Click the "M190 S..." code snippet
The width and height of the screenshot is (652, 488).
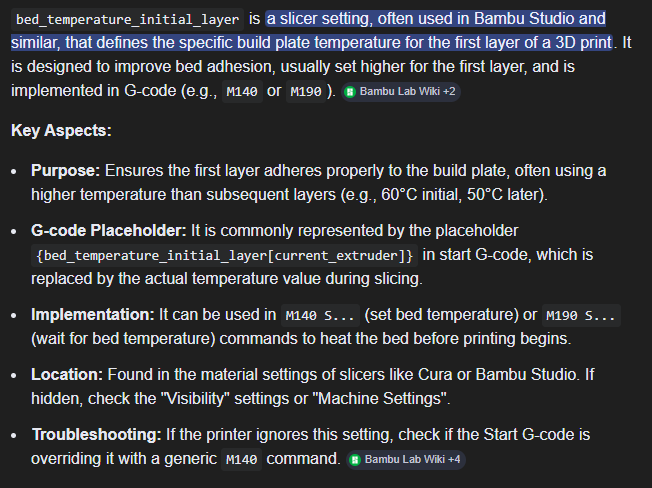coord(582,316)
